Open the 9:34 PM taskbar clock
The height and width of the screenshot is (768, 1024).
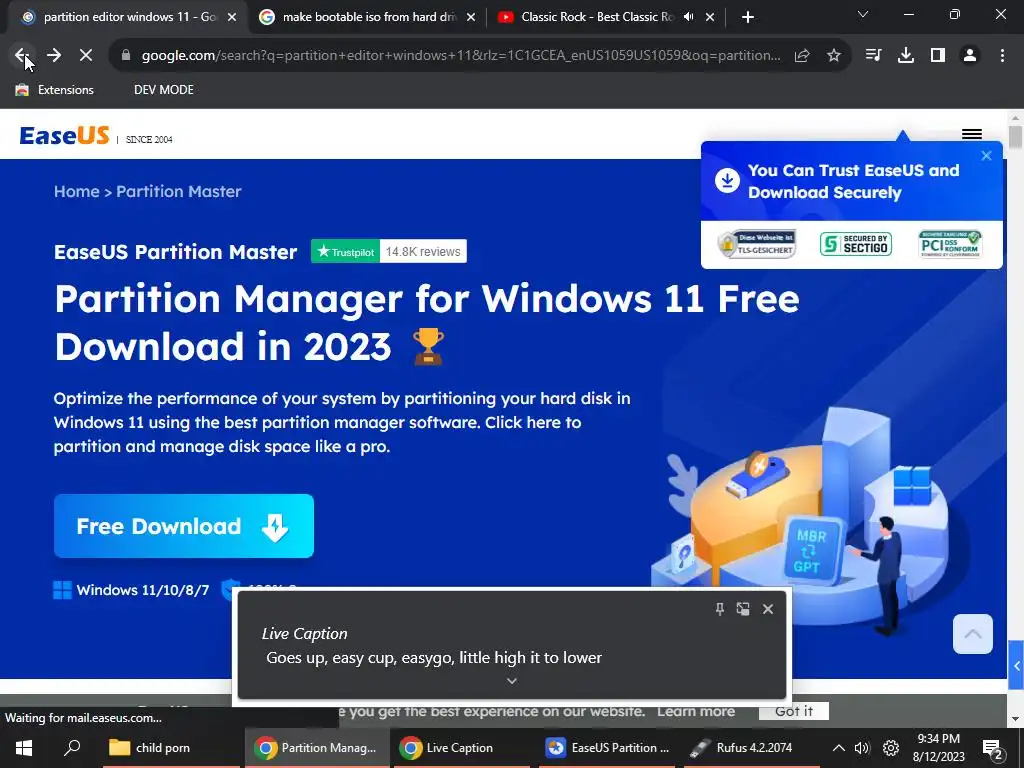(x=938, y=748)
